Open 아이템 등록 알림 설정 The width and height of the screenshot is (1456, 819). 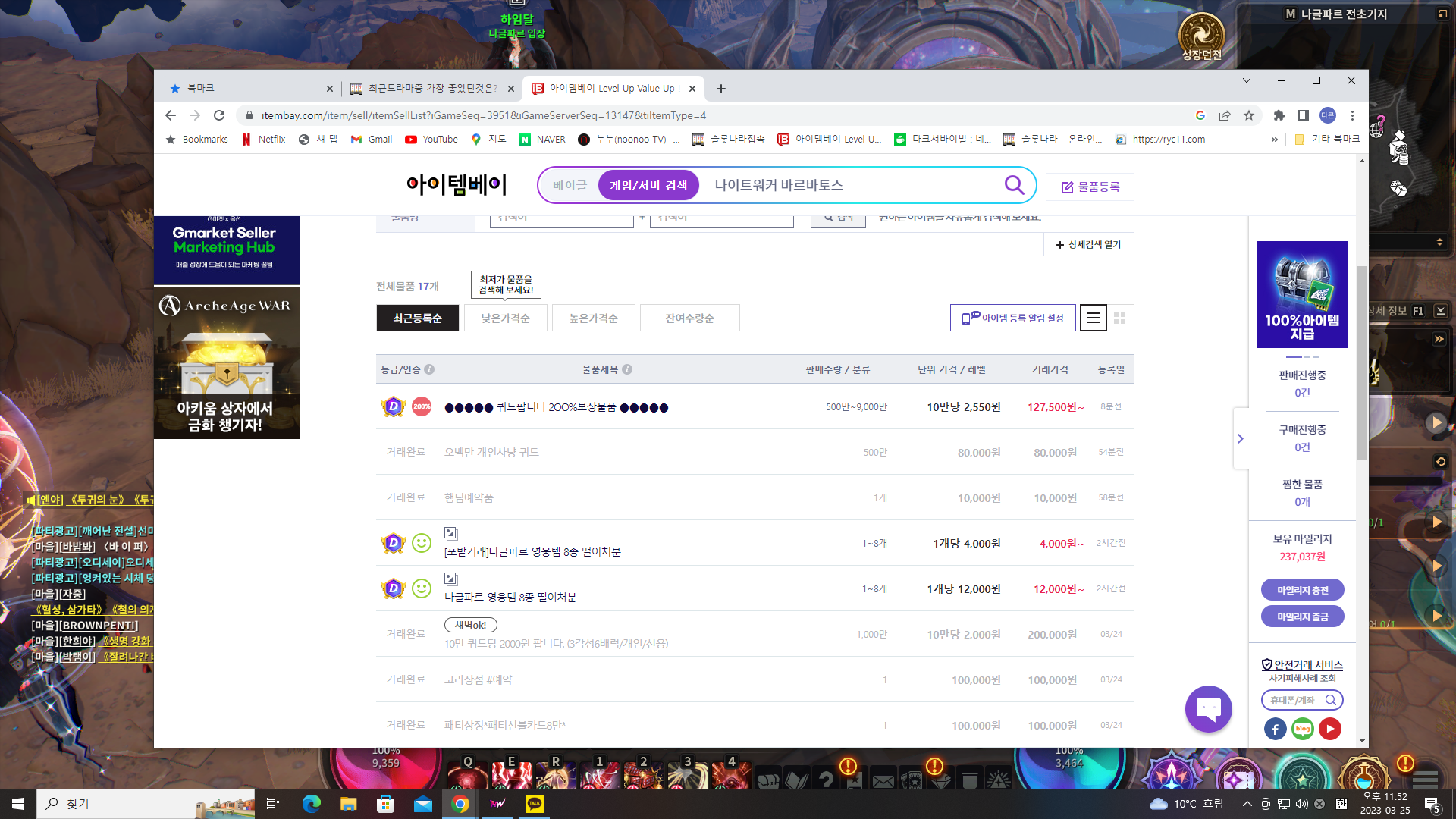(1013, 318)
